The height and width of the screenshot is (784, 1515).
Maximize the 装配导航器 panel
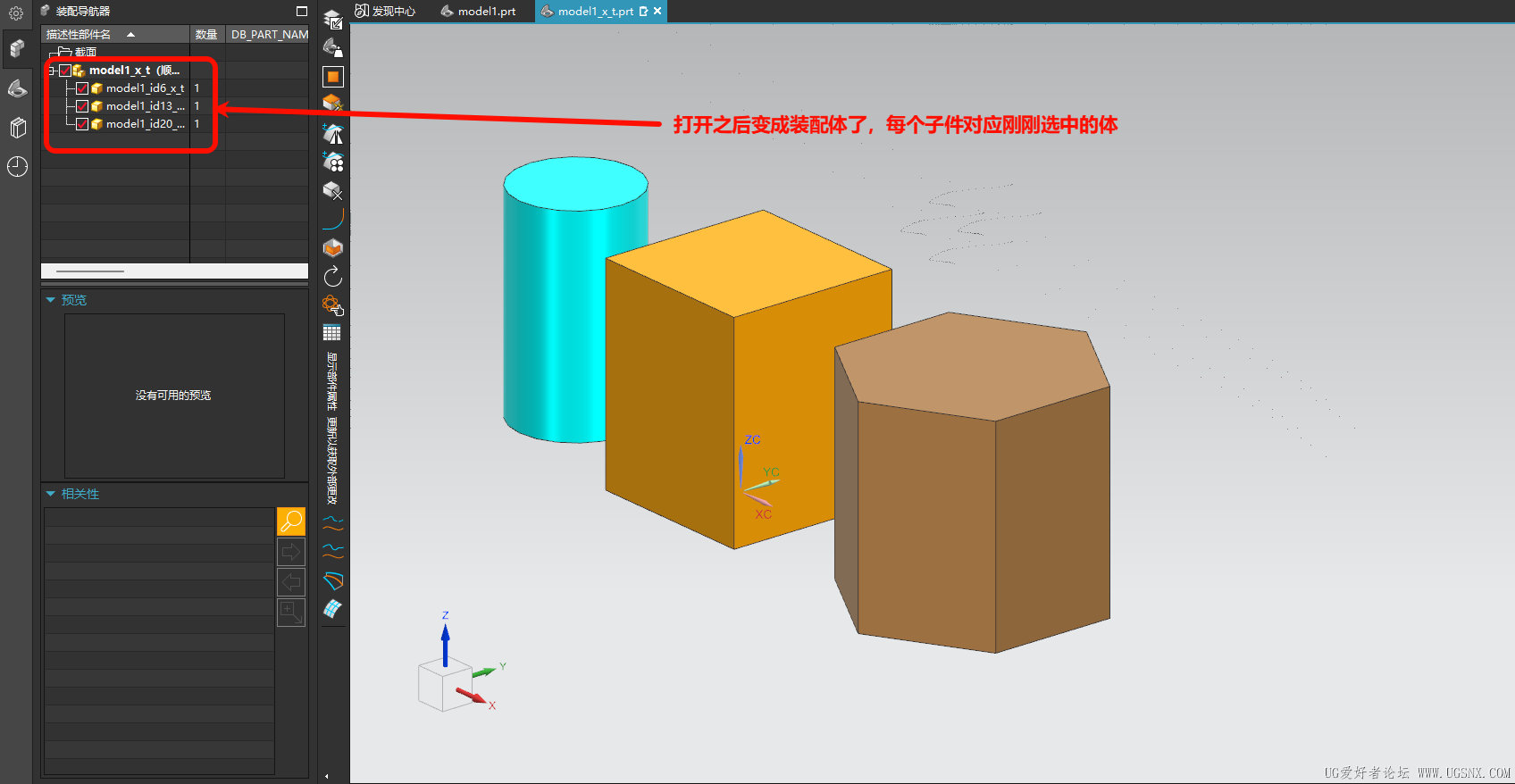pyautogui.click(x=302, y=12)
